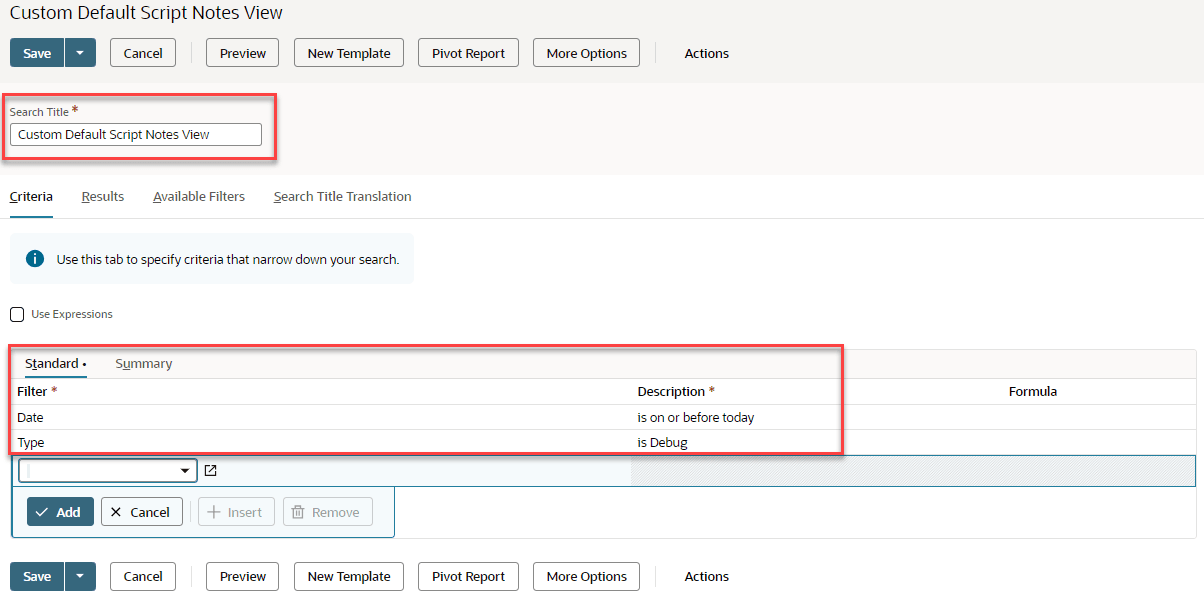This screenshot has height=597, width=1204.
Task: Click the 'is Debug' description cell
Action: coord(663,442)
